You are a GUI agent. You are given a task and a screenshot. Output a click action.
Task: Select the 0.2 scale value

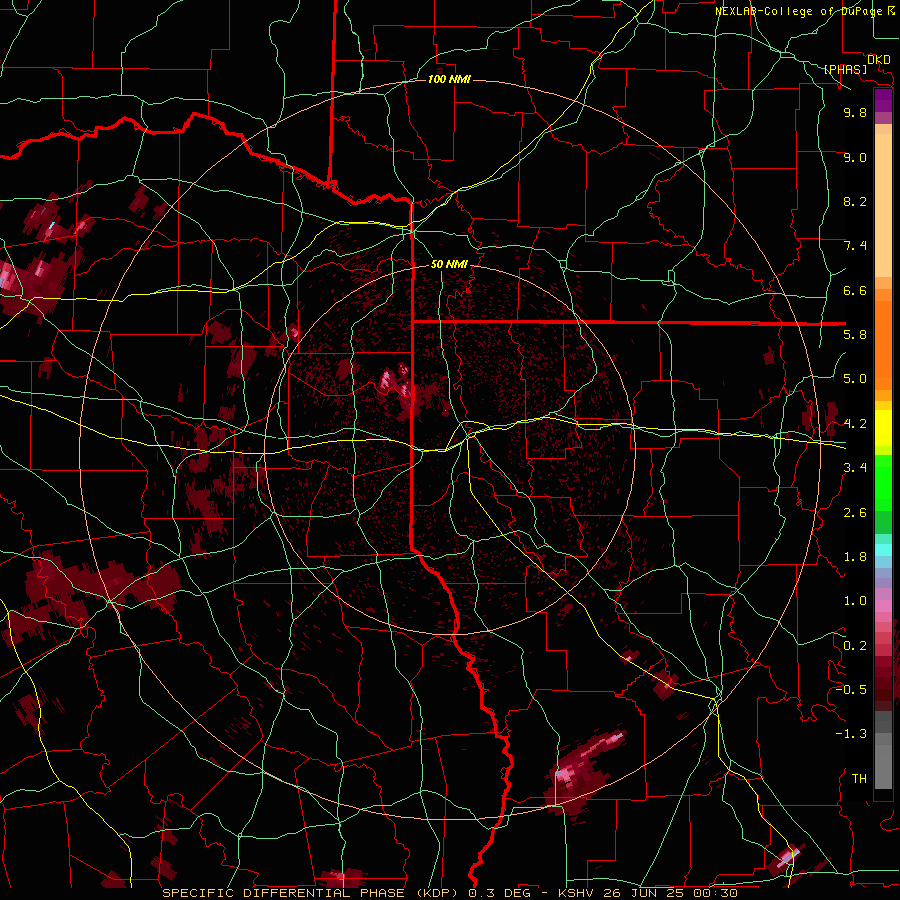[x=855, y=646]
